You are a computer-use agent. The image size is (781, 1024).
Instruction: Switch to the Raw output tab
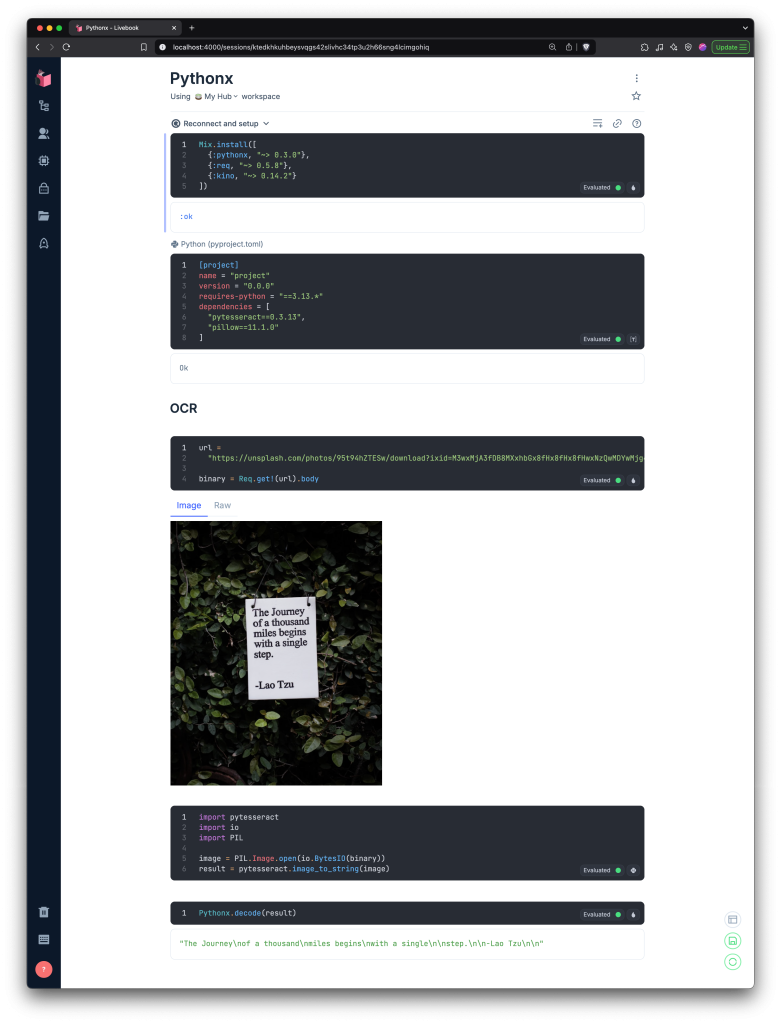222,505
